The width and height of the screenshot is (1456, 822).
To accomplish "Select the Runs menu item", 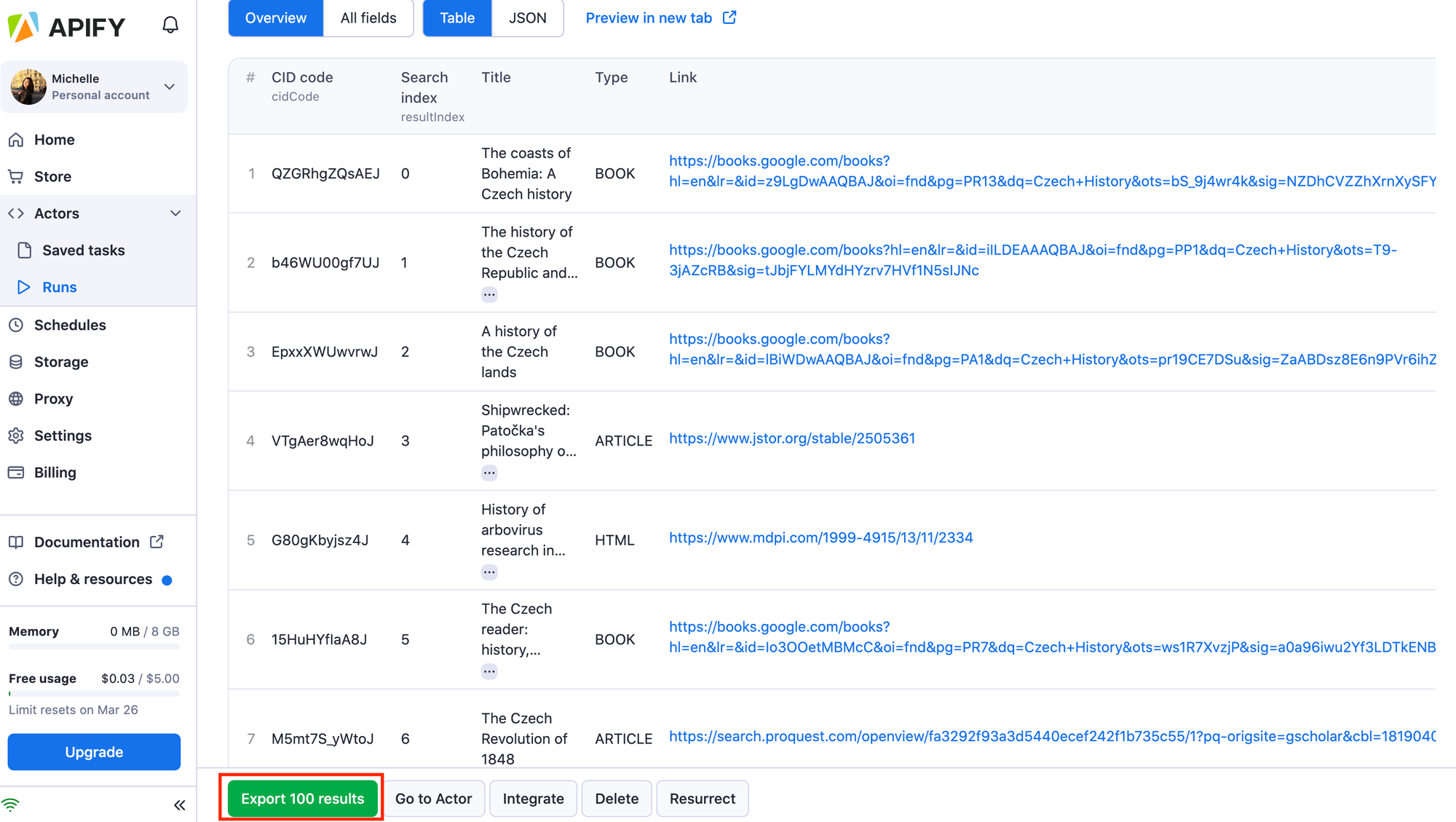I will click(x=59, y=287).
